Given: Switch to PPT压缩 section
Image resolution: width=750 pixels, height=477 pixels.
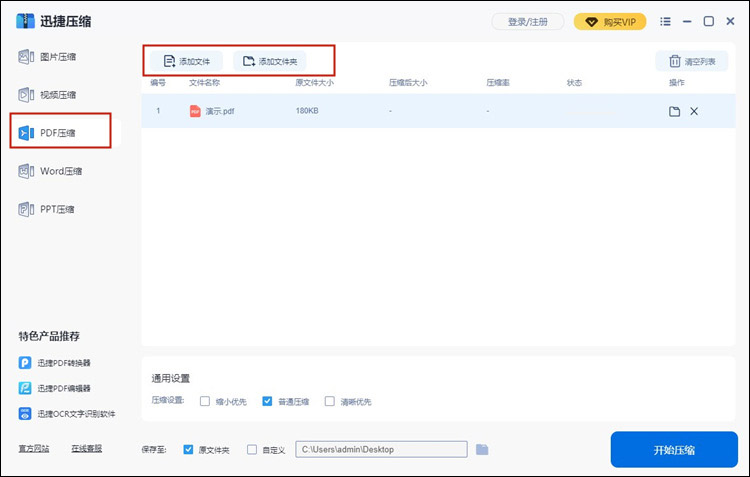Looking at the screenshot, I should pos(46,209).
